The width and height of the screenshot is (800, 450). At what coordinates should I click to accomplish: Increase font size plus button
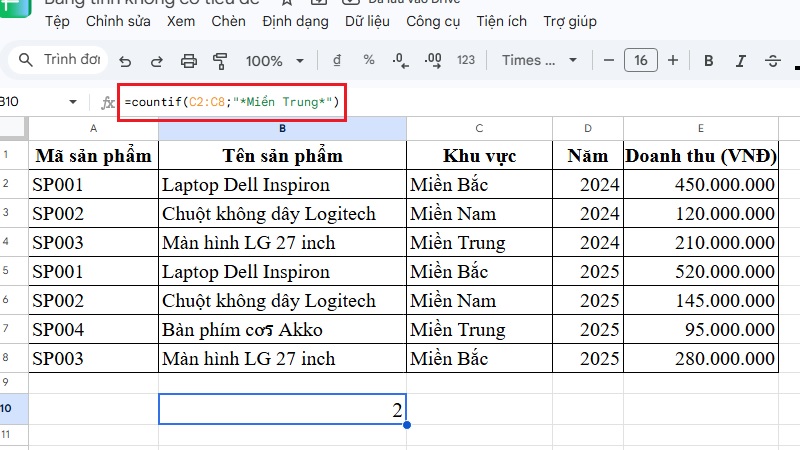[673, 60]
